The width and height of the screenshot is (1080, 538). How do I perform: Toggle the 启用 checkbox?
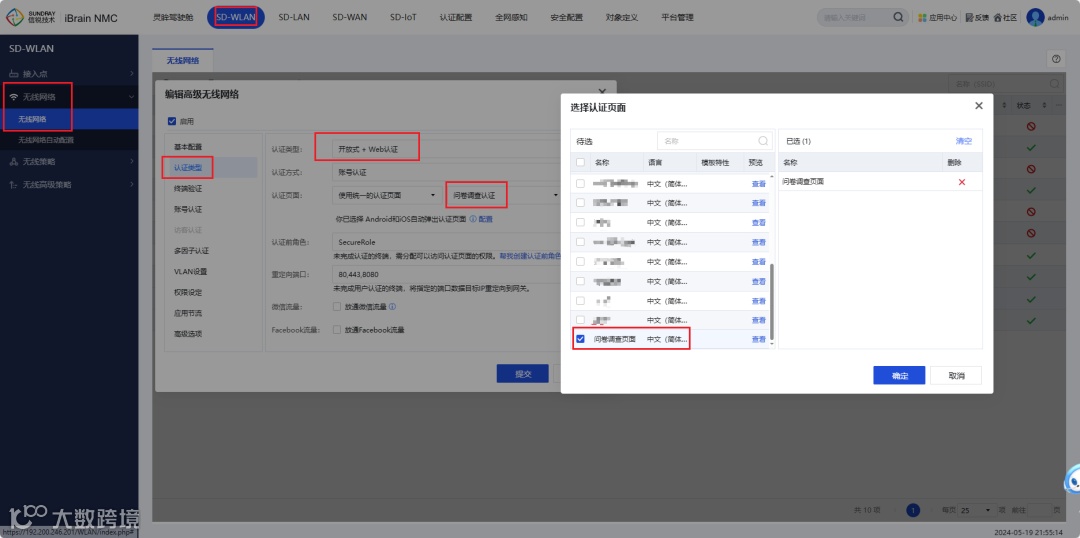pos(172,121)
